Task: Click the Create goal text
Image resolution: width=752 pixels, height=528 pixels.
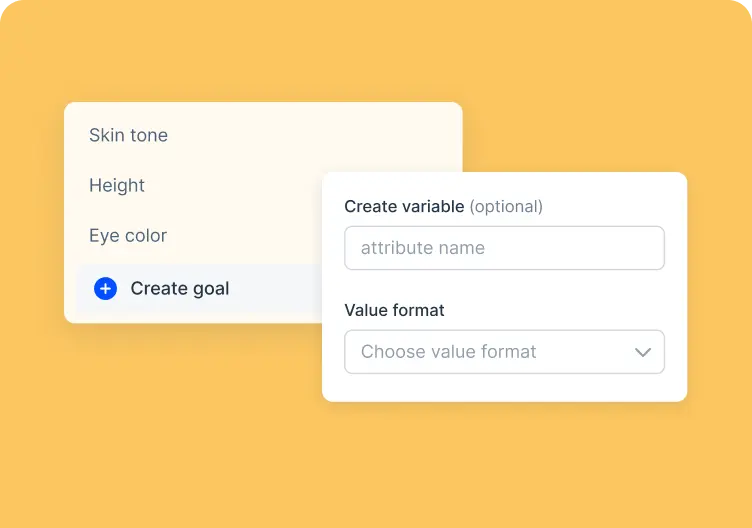Action: click(180, 289)
